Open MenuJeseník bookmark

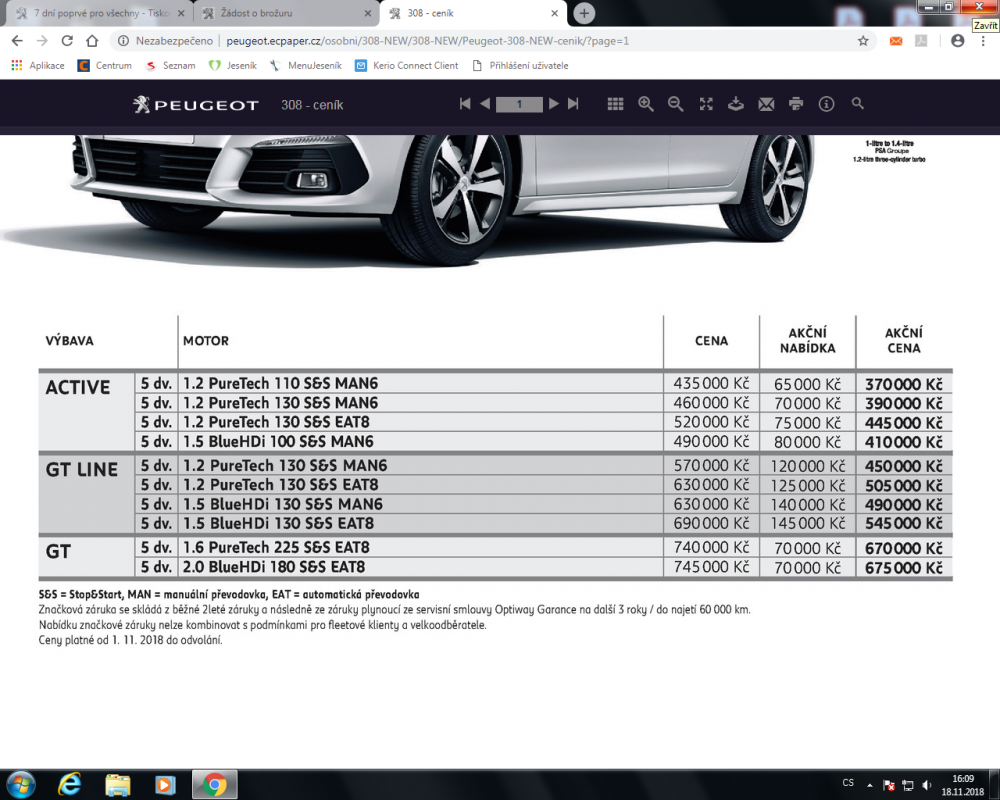click(x=305, y=66)
